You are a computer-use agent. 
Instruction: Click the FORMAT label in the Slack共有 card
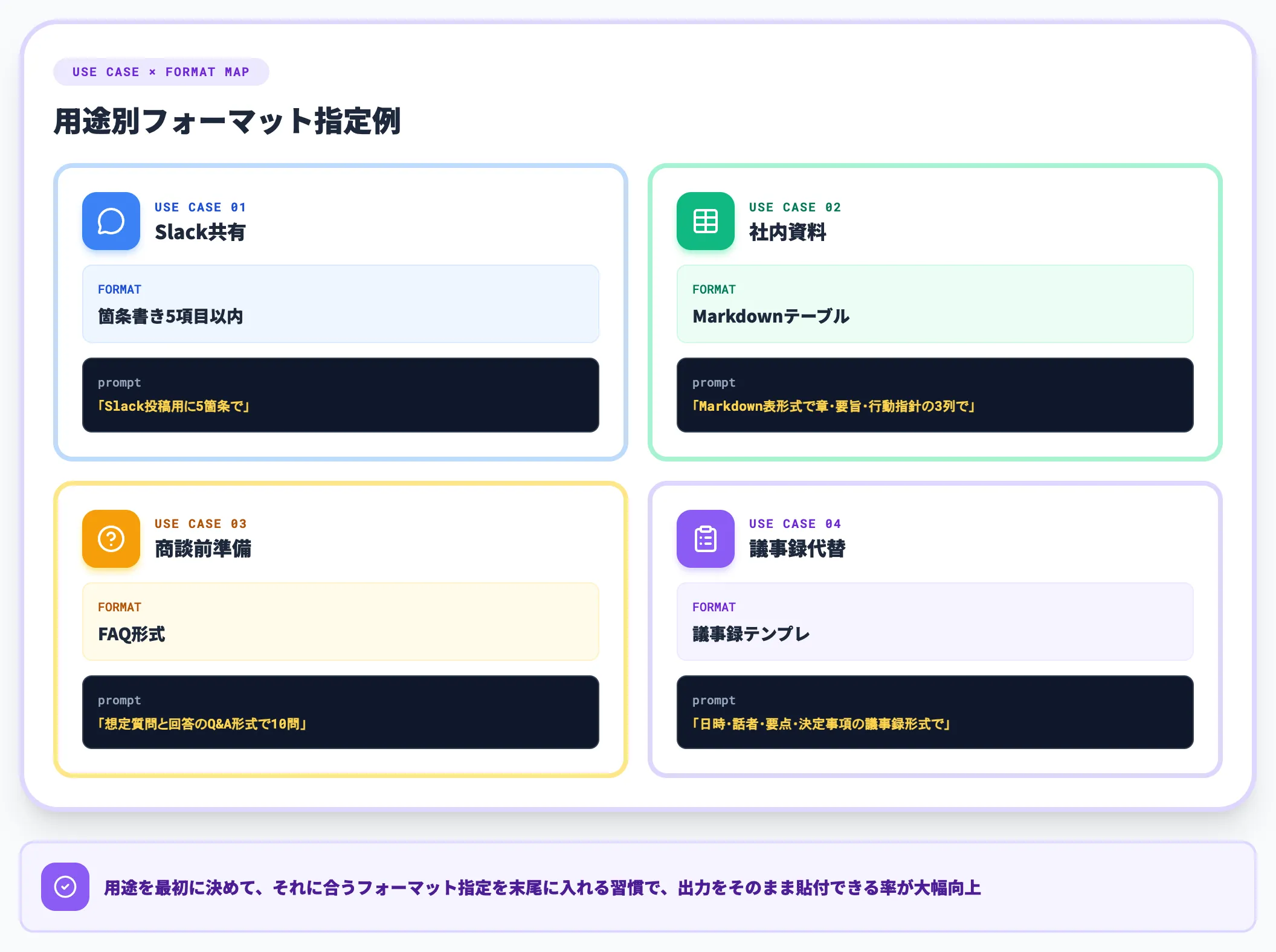coord(120,289)
